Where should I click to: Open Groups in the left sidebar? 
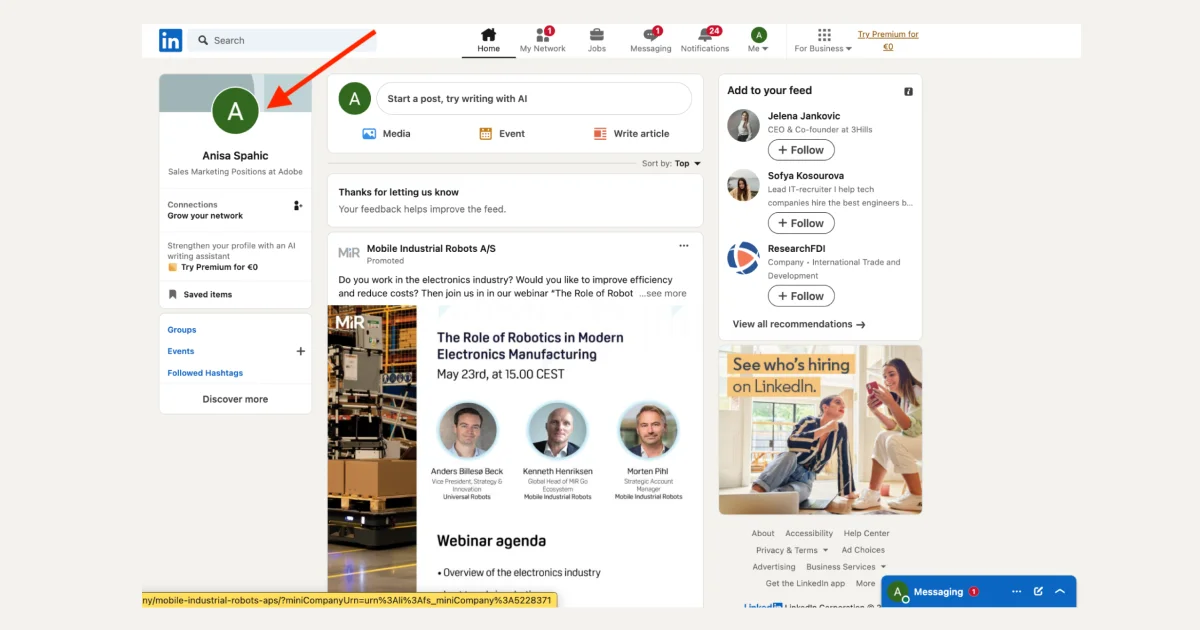(x=182, y=329)
